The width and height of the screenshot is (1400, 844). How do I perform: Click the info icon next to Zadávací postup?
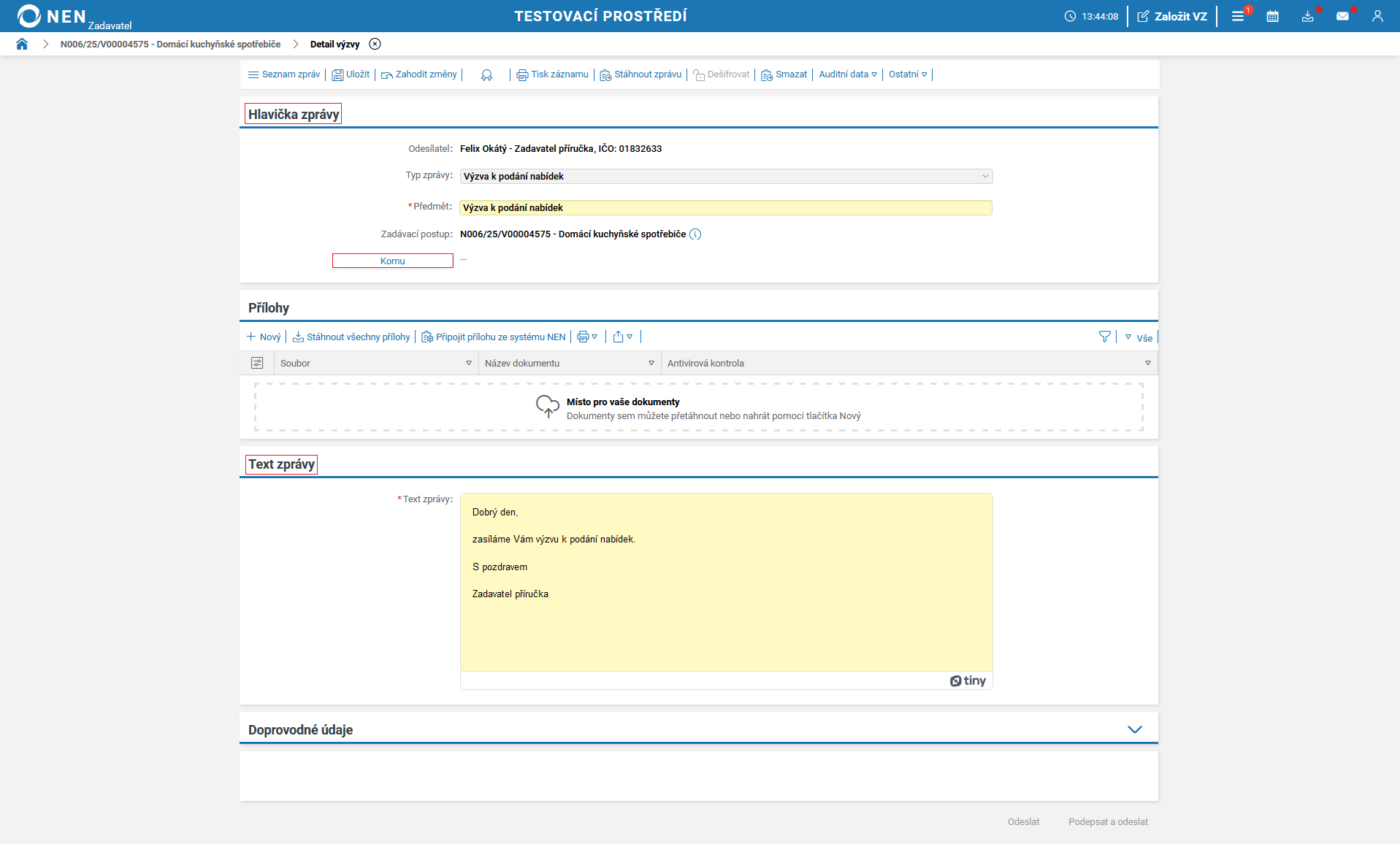[695, 234]
